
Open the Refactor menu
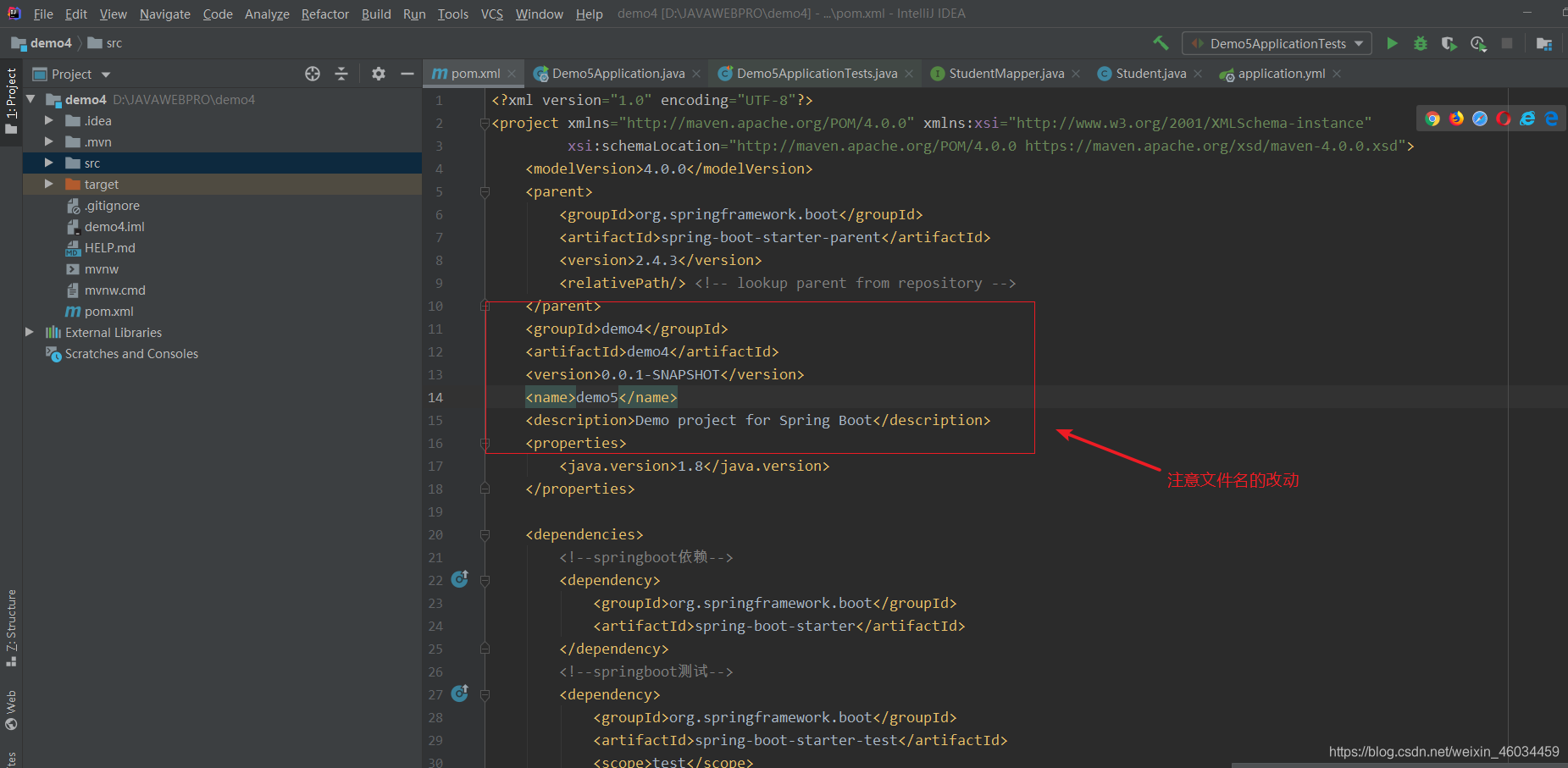tap(325, 14)
